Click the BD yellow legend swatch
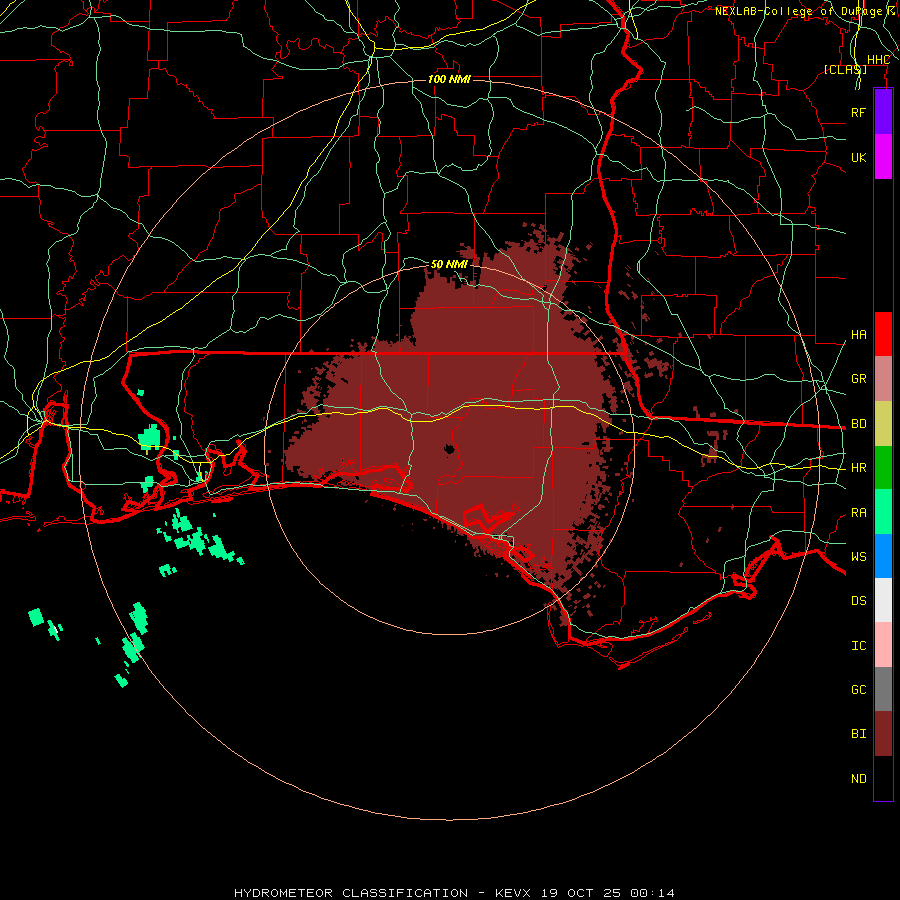The image size is (900, 900). click(883, 424)
